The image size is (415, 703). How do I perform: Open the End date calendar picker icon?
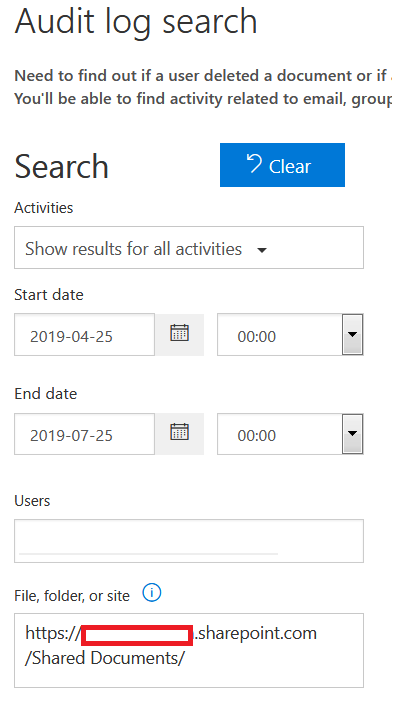coord(179,433)
